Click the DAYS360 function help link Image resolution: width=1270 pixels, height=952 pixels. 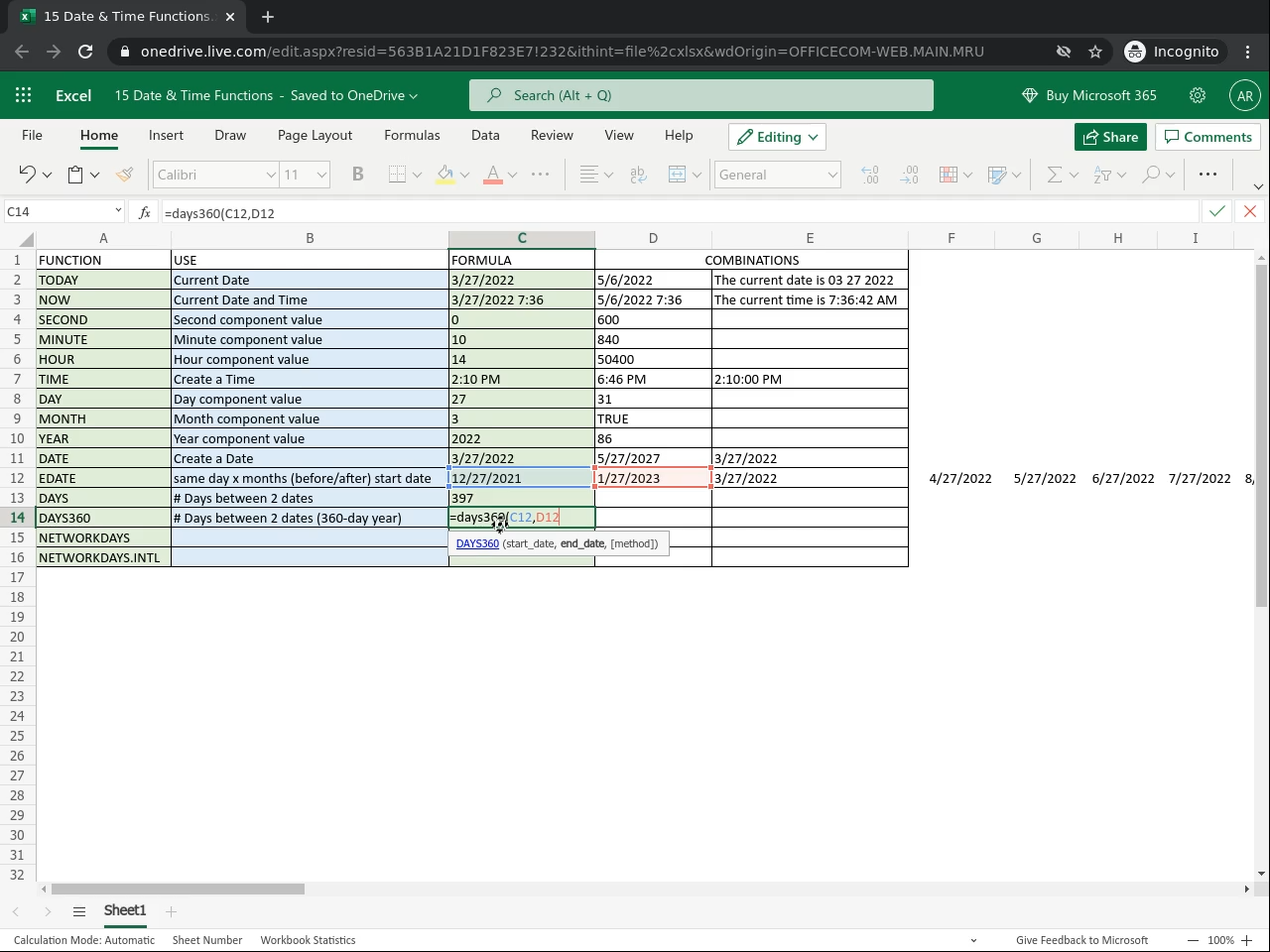tap(477, 543)
